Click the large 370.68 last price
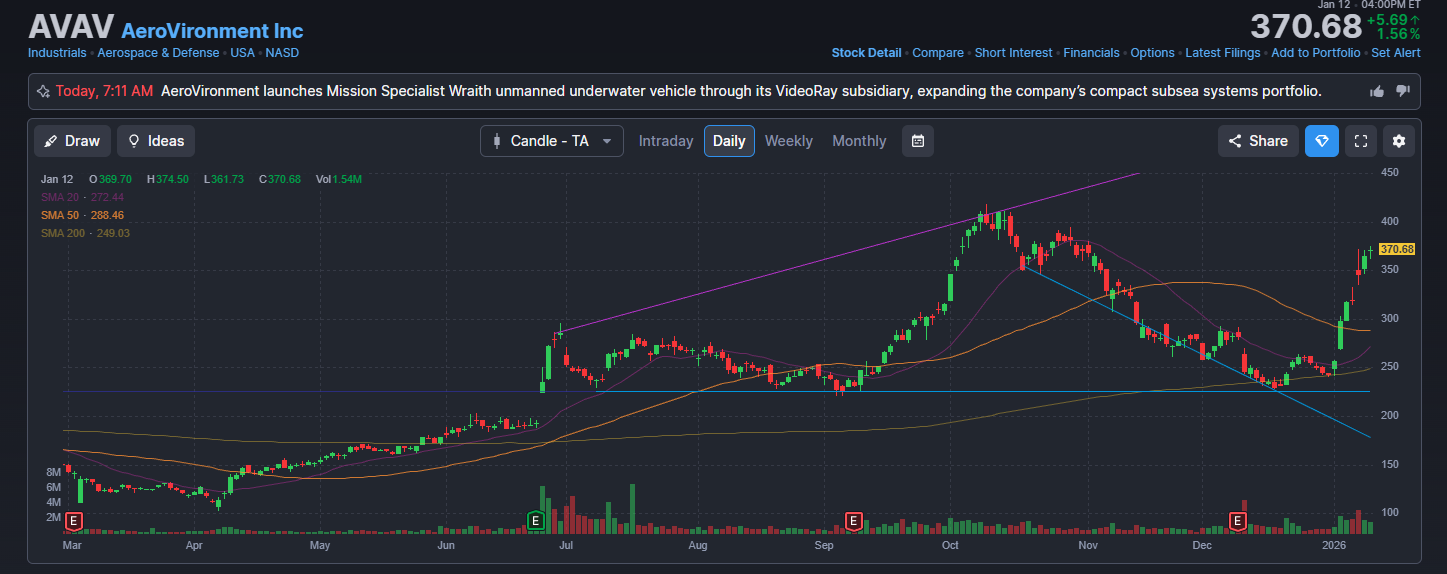The image size is (1447, 574). (1306, 27)
